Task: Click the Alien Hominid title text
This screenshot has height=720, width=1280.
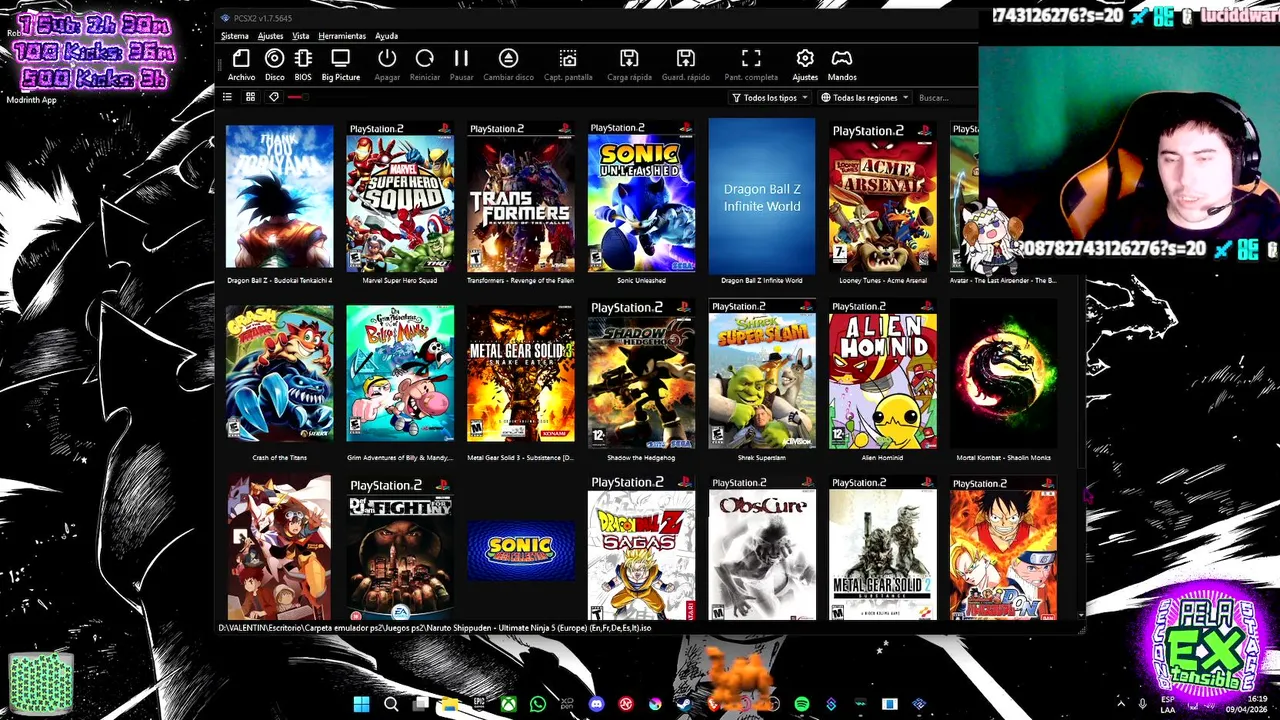Action: coord(882,458)
